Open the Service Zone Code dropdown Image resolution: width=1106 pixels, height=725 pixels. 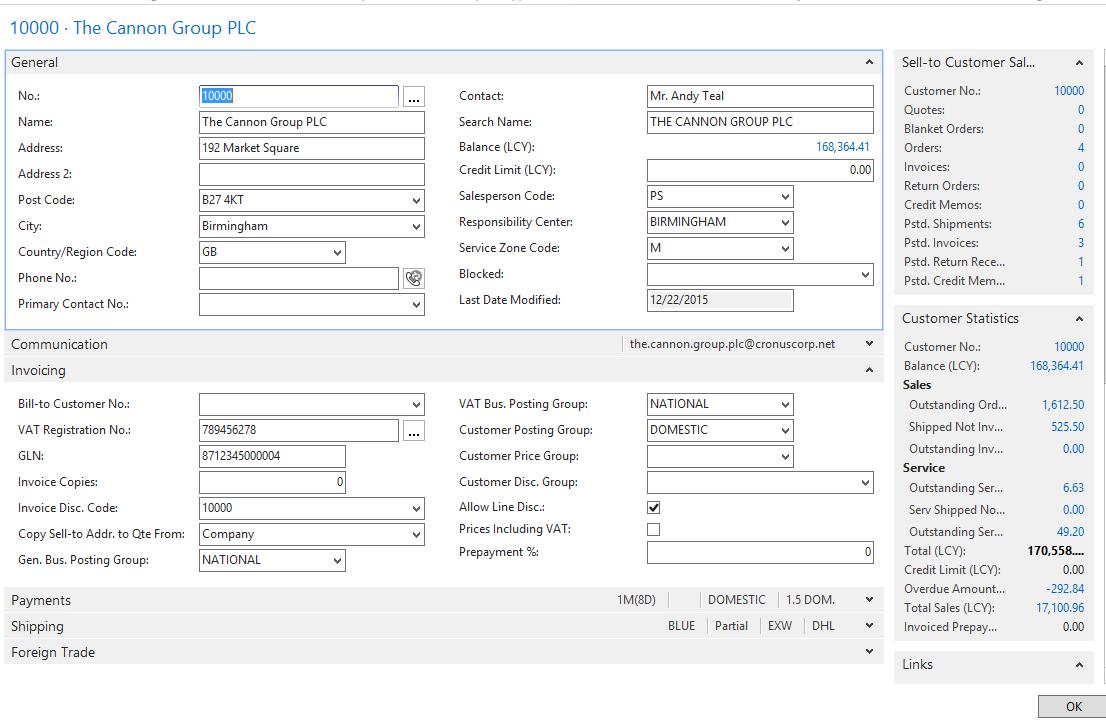click(785, 248)
